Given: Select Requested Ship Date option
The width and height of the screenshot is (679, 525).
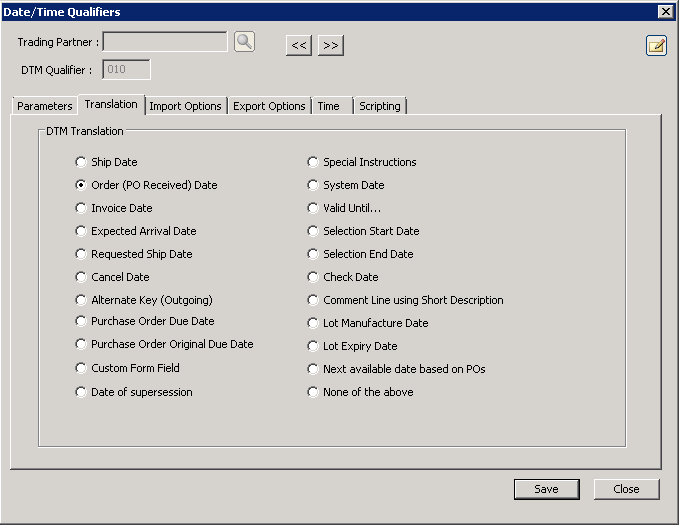Looking at the screenshot, I should 81,254.
